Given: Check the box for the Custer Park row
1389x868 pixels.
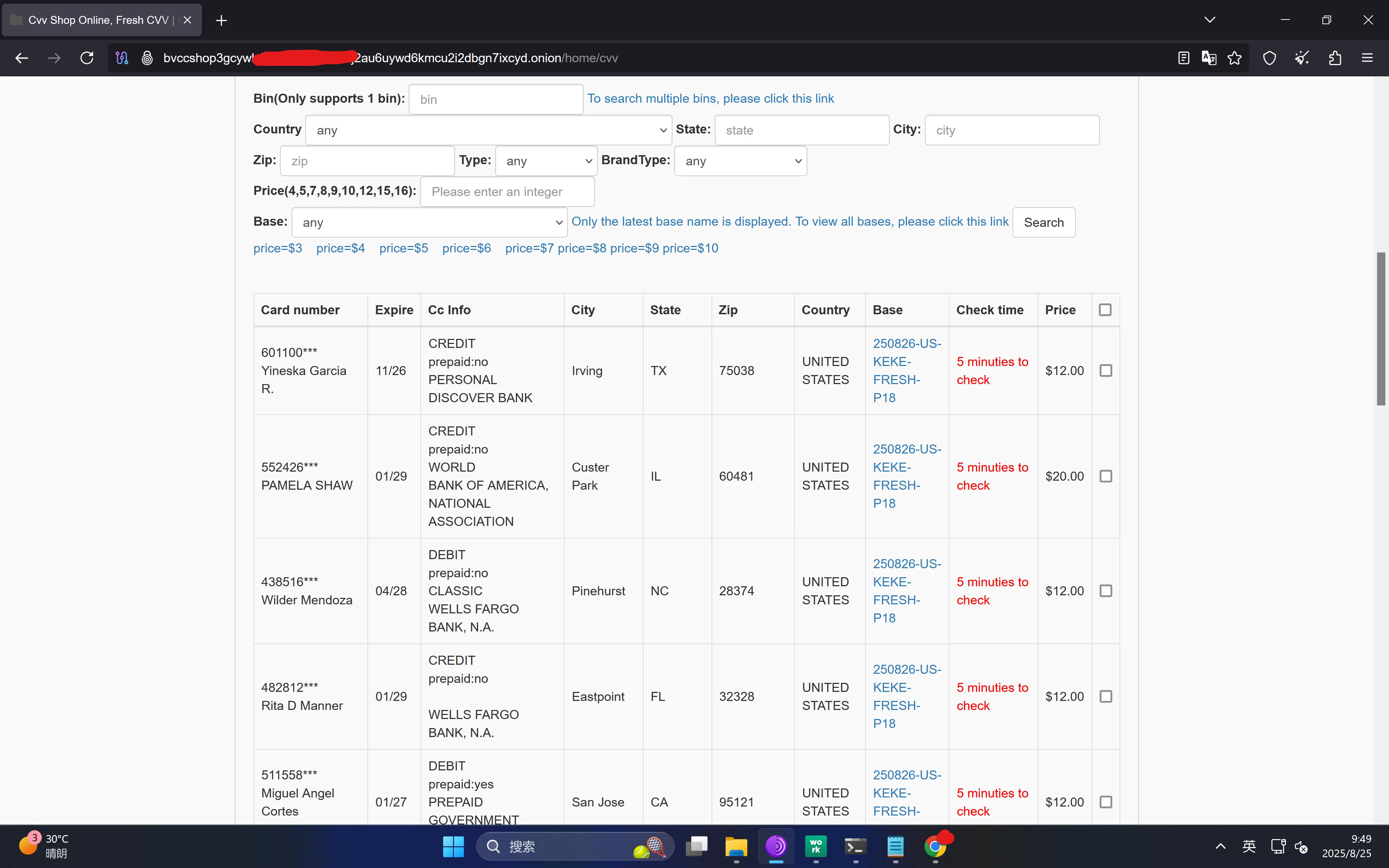Looking at the screenshot, I should pos(1105,476).
